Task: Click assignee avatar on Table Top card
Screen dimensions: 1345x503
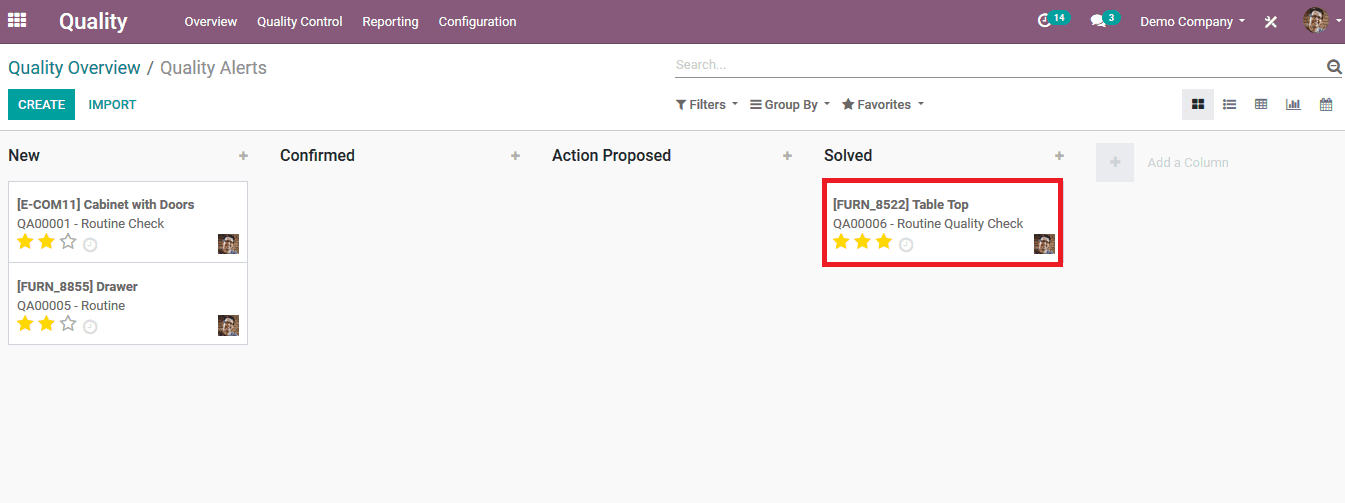Action: tap(1044, 244)
